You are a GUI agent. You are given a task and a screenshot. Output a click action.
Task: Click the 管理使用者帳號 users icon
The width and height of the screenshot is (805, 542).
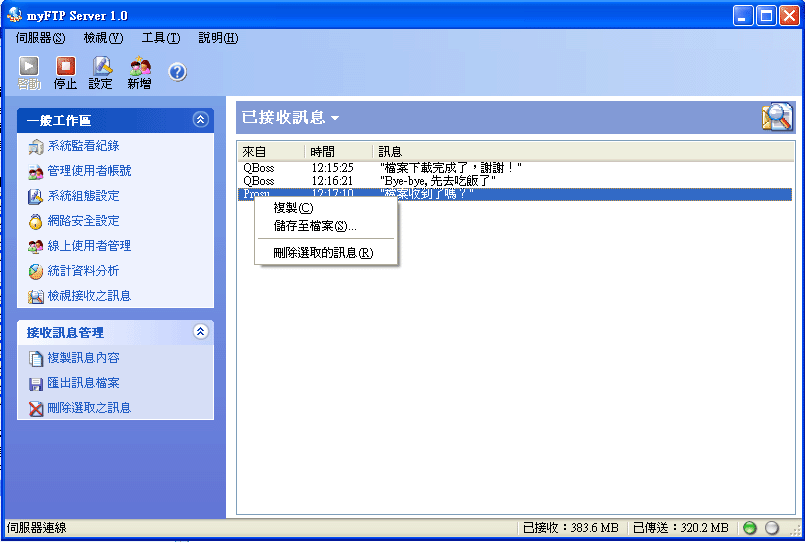[x=35, y=172]
